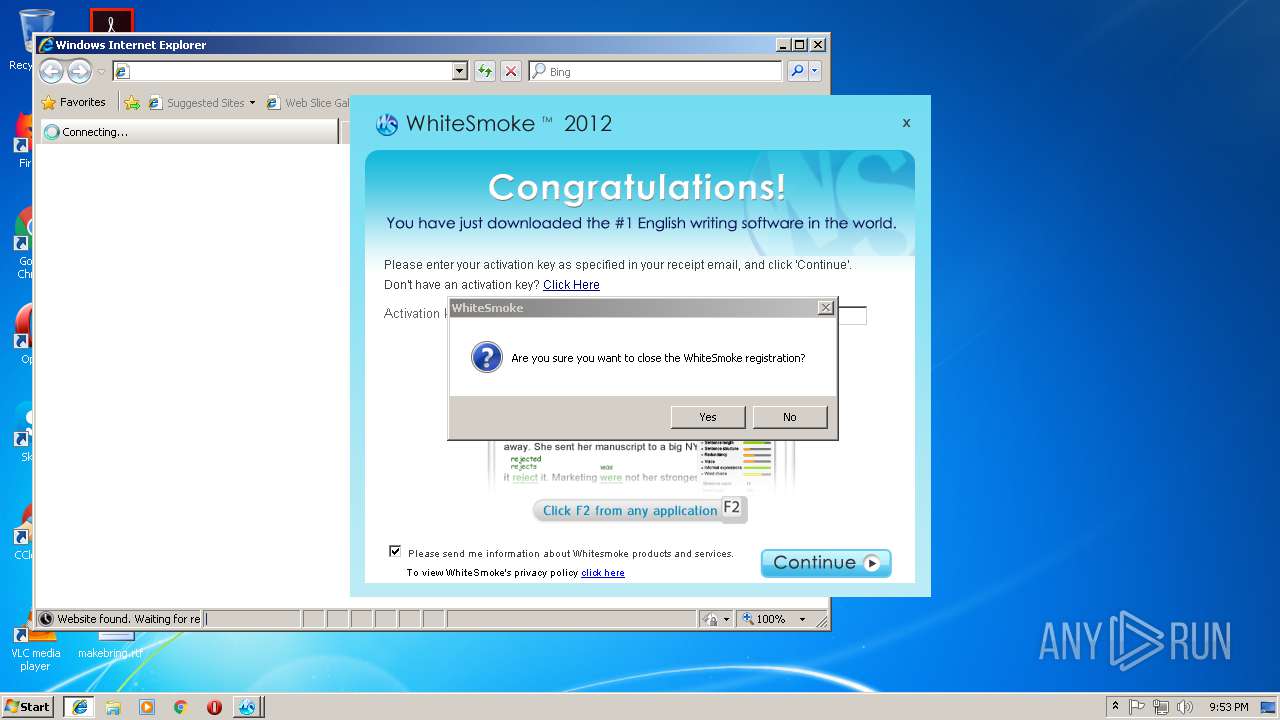This screenshot has width=1280, height=720.
Task: Uncheck 'Please send me information' checkbox
Action: click(x=395, y=551)
